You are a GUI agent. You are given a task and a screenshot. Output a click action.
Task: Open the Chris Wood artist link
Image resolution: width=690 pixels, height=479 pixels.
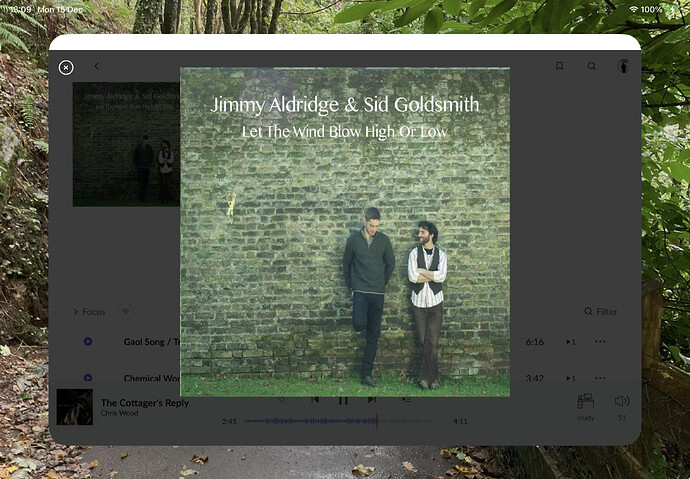tap(119, 413)
